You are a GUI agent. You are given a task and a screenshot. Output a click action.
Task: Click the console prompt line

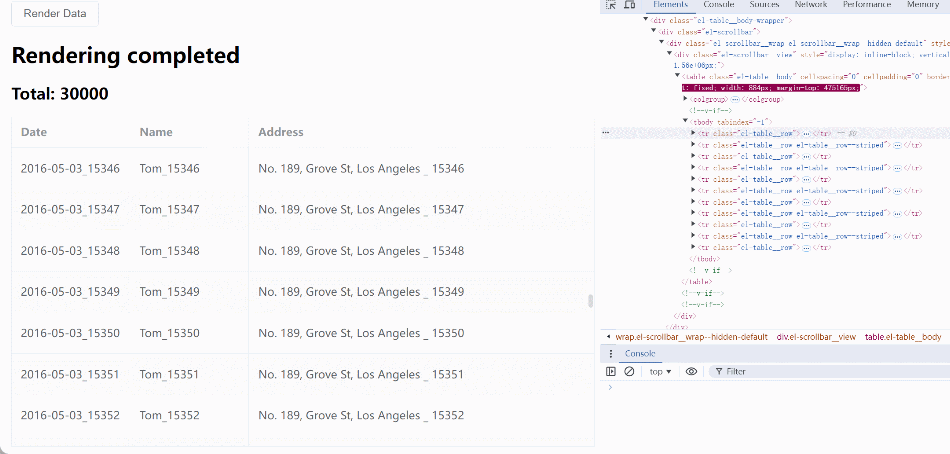point(776,388)
